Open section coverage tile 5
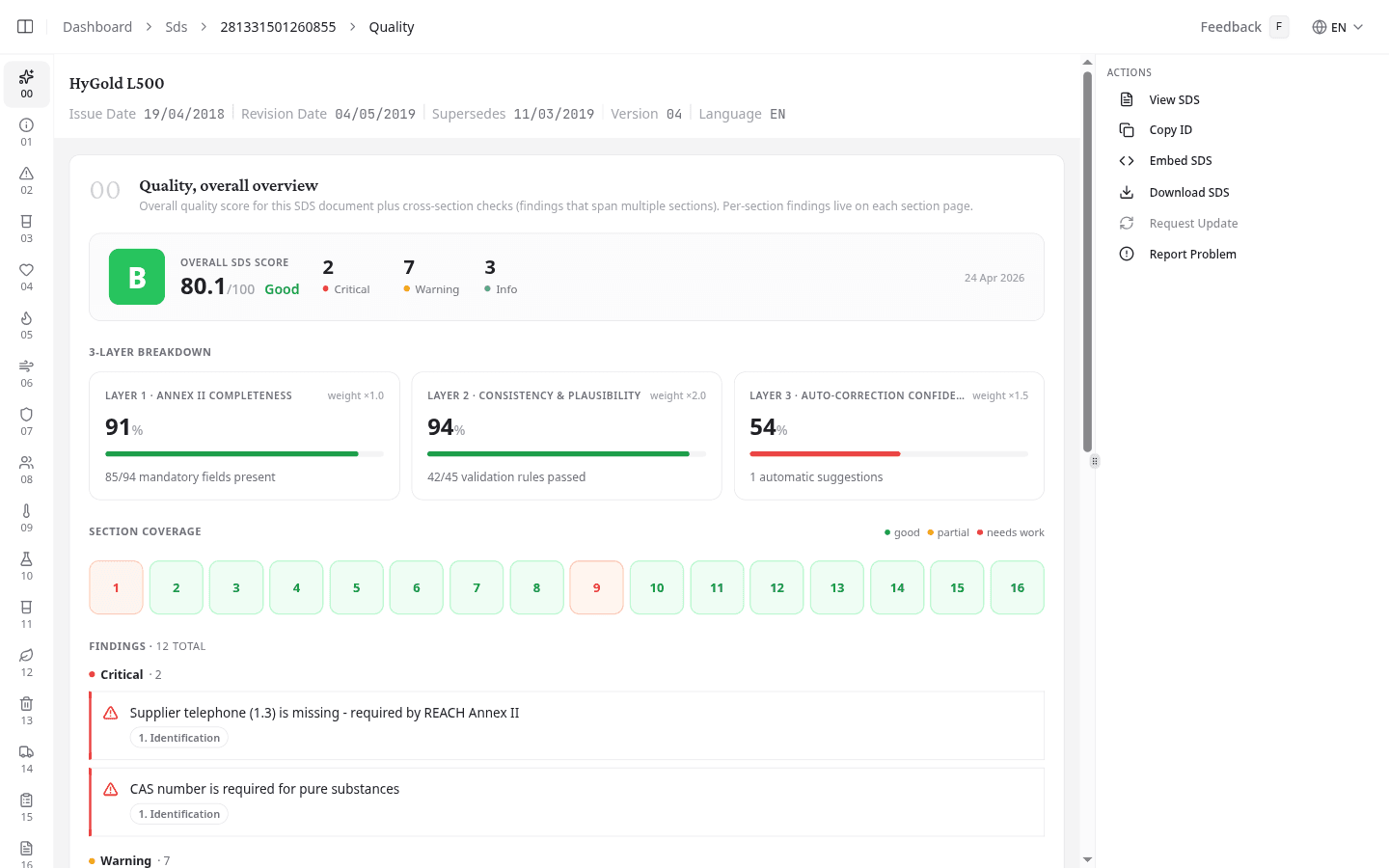Viewport: 1389px width, 868px height. click(x=357, y=587)
